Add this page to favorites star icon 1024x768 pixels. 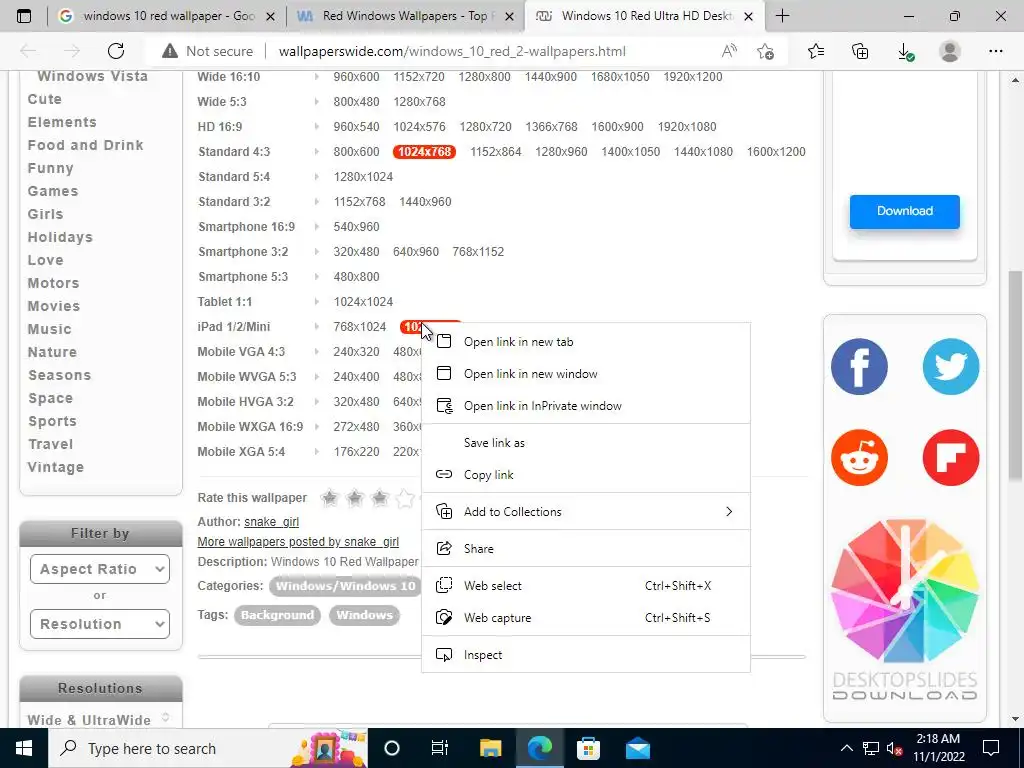[x=765, y=51]
